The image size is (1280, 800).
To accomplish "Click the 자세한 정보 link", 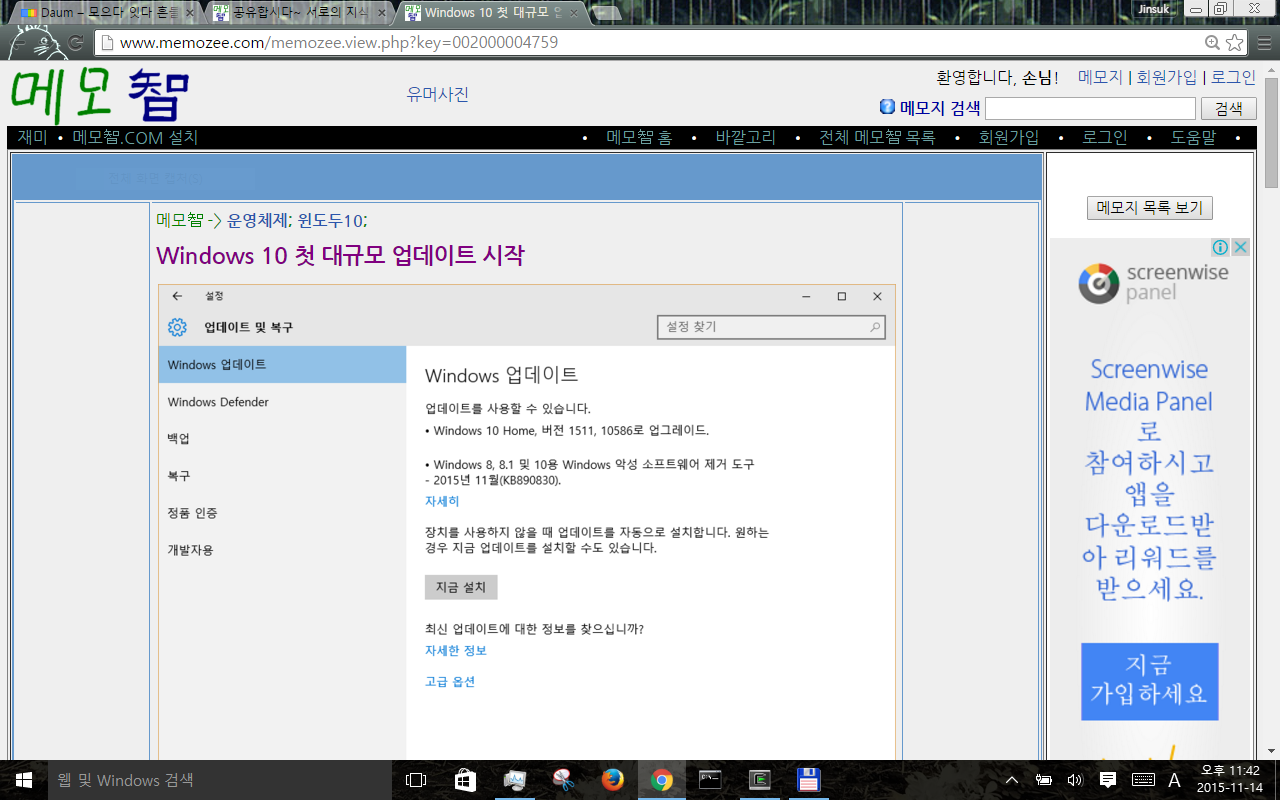I will pos(456,650).
